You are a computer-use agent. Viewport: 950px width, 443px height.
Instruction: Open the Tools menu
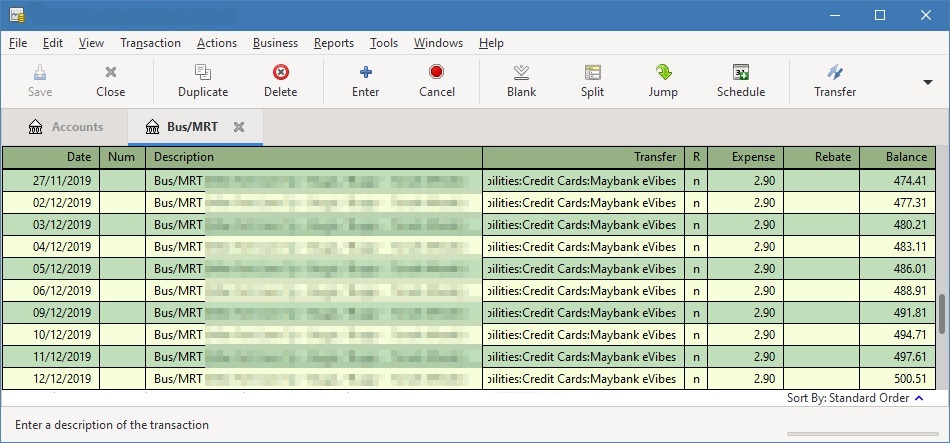point(384,43)
